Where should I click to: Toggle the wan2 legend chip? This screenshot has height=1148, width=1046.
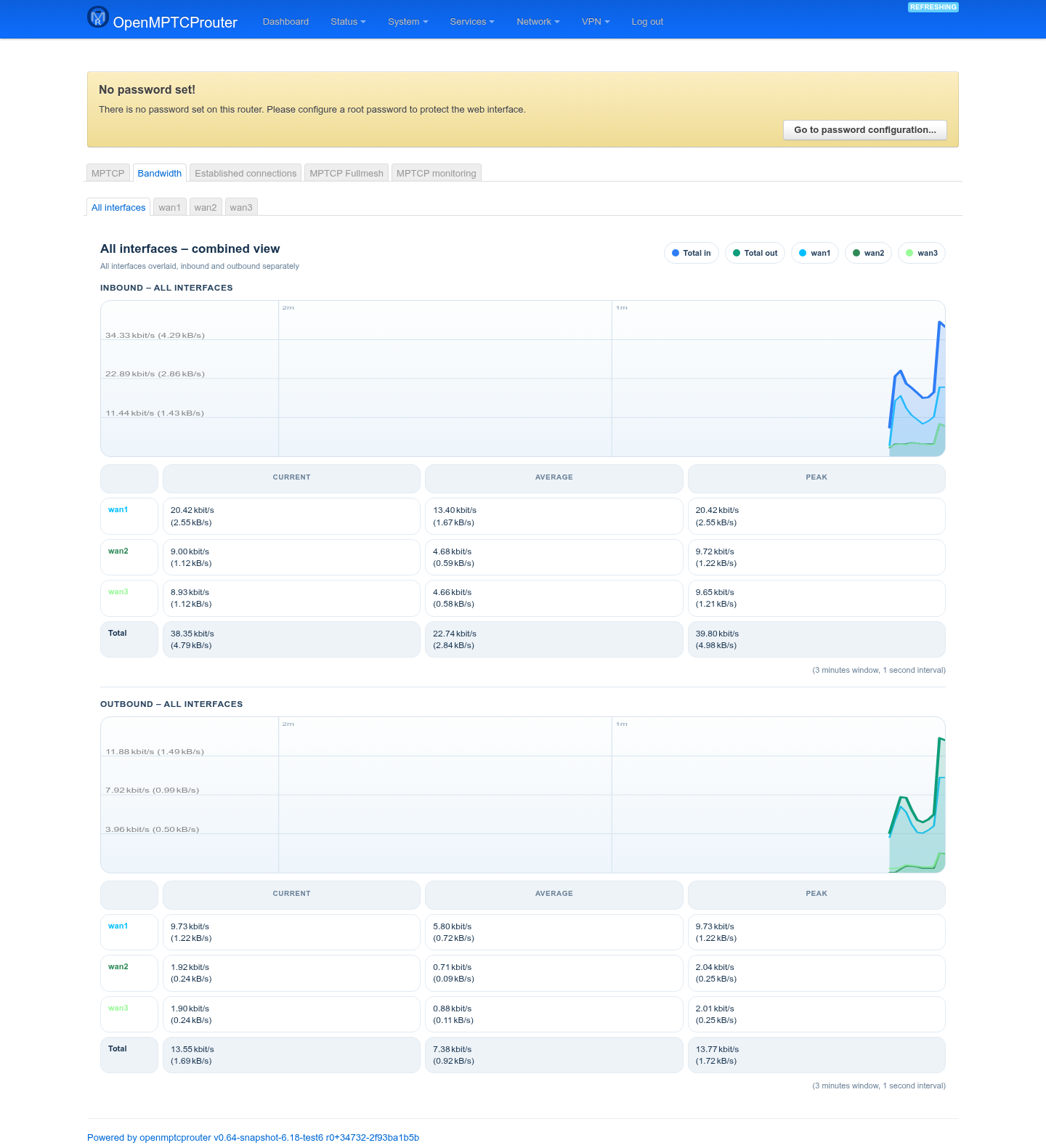pos(868,253)
